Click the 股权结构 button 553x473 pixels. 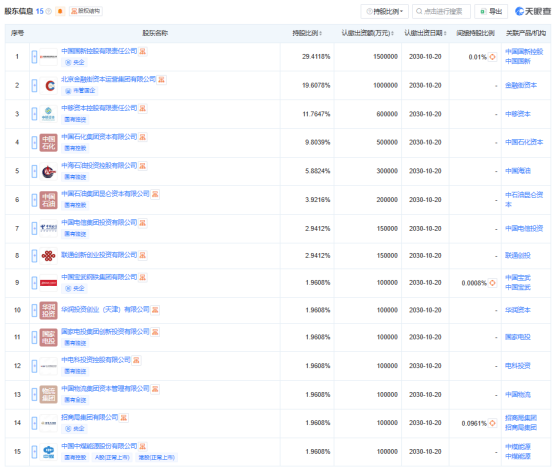[x=86, y=11]
